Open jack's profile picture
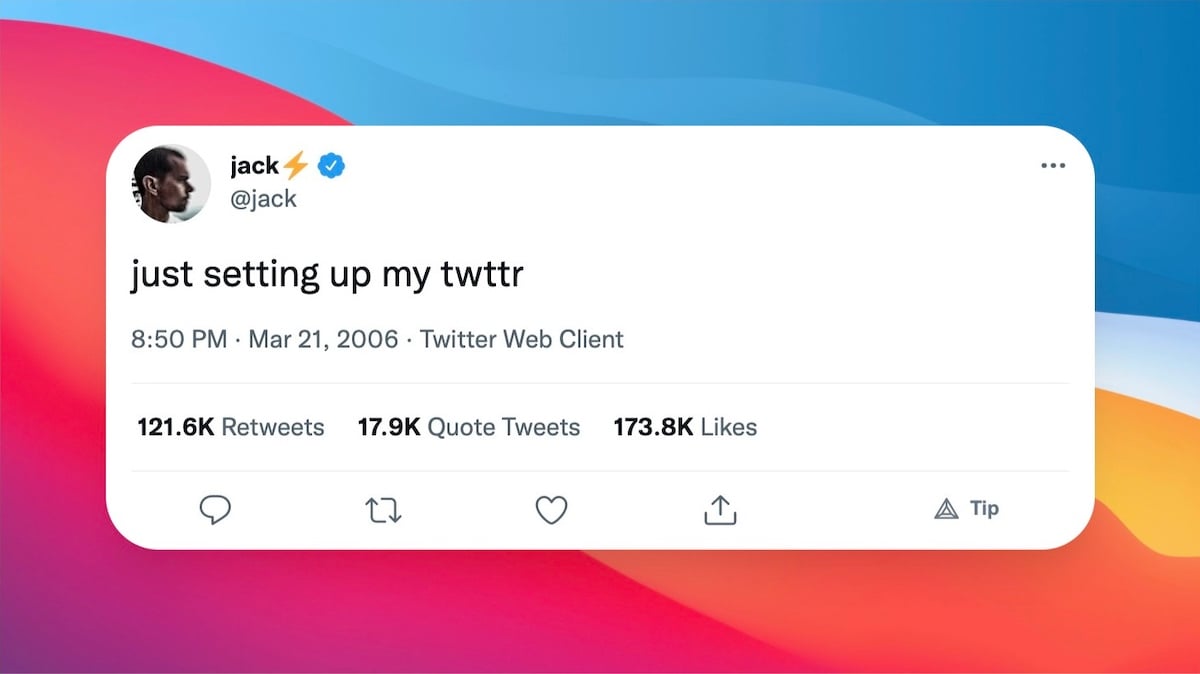1200x674 pixels. [170, 183]
